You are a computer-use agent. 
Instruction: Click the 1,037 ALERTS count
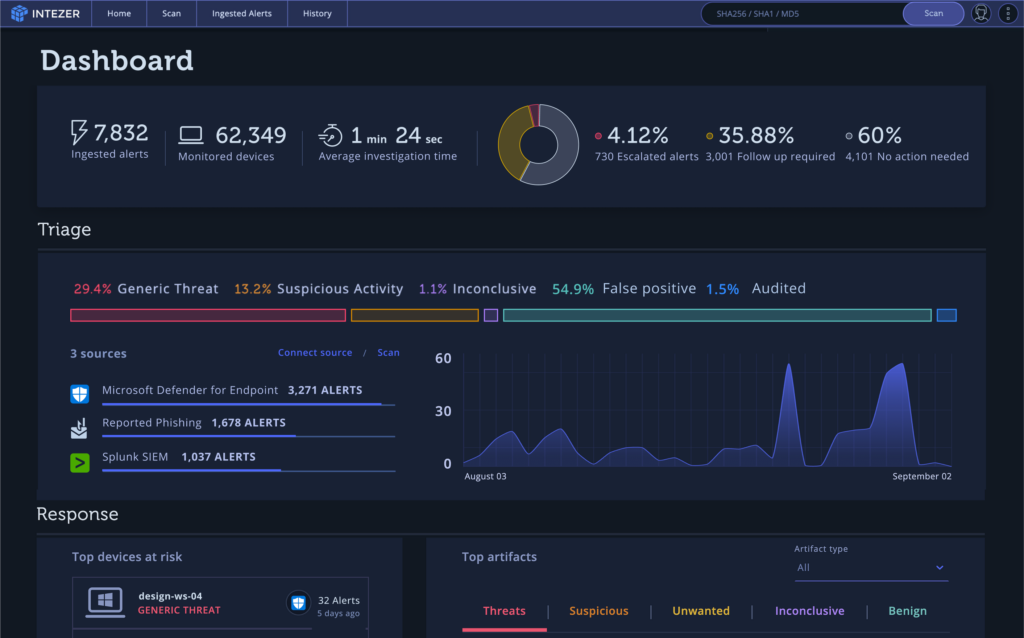(218, 456)
